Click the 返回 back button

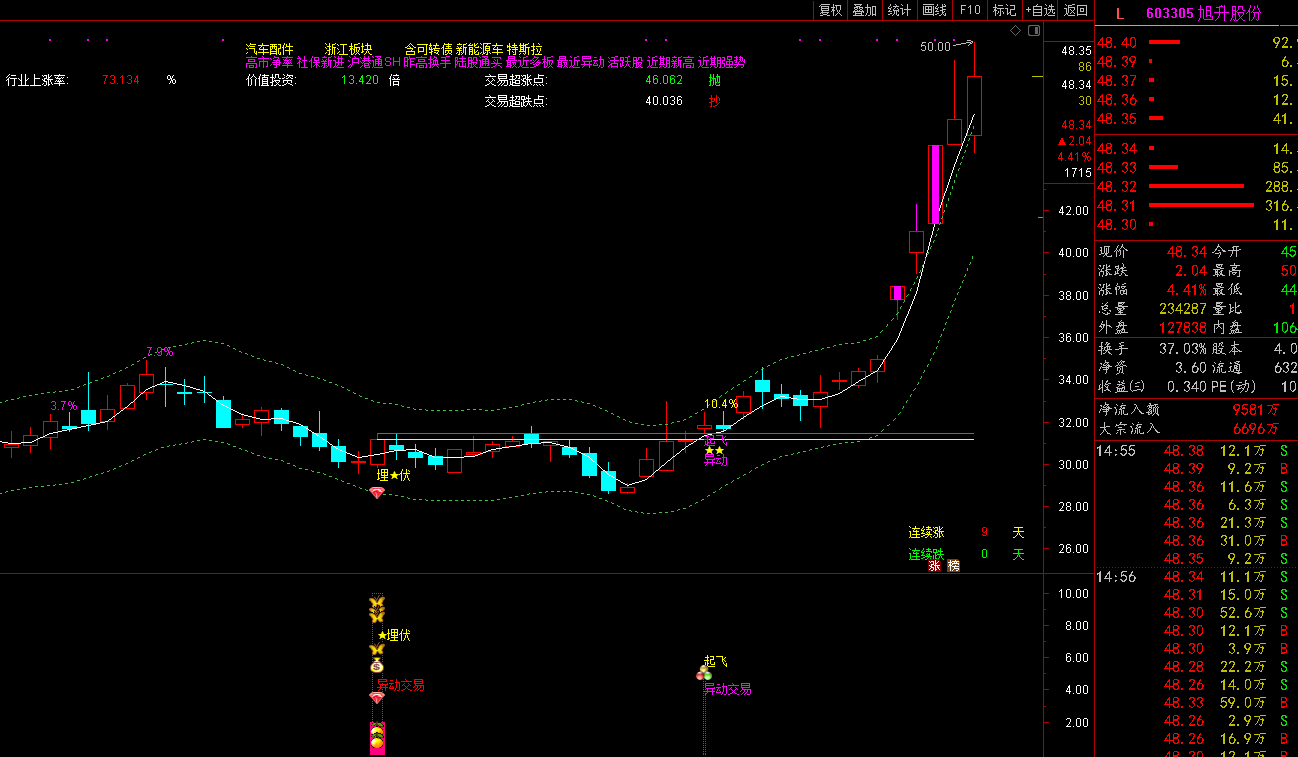pos(1076,10)
